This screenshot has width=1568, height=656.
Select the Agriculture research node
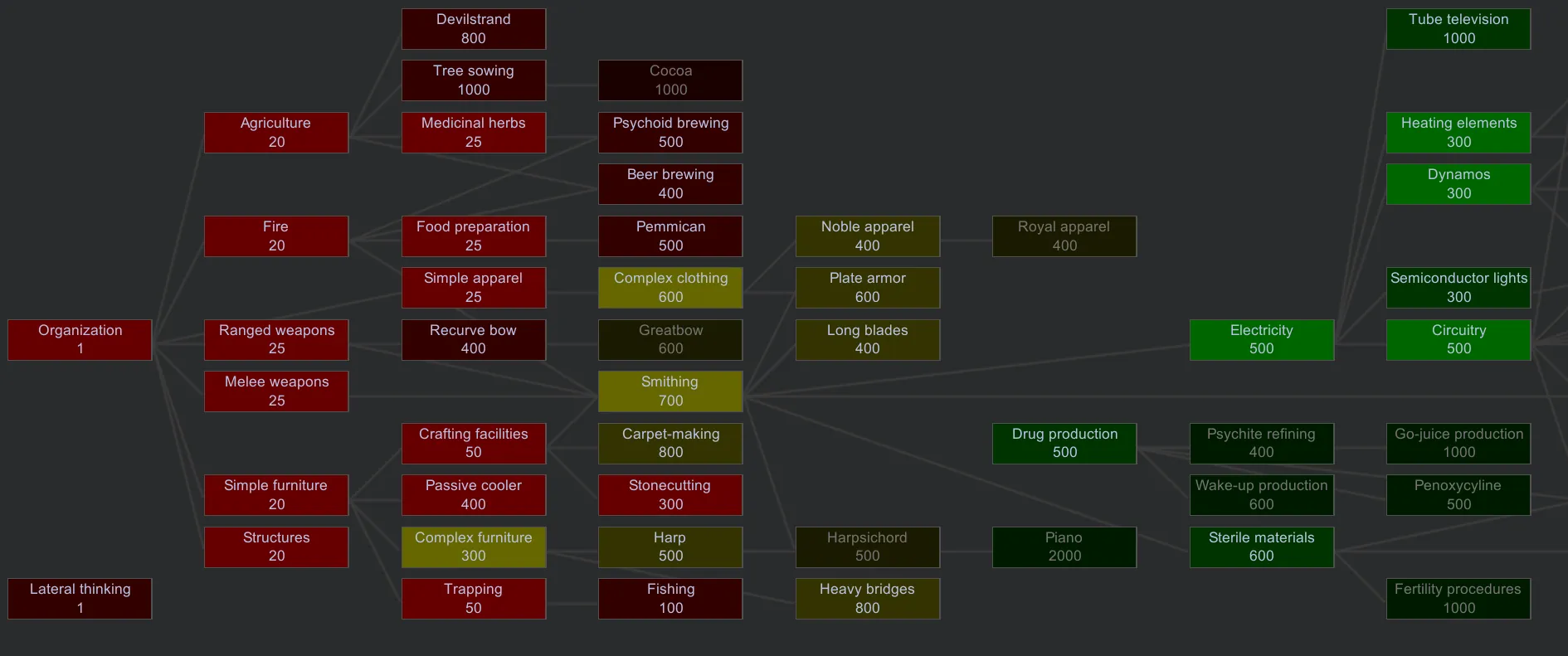(276, 133)
